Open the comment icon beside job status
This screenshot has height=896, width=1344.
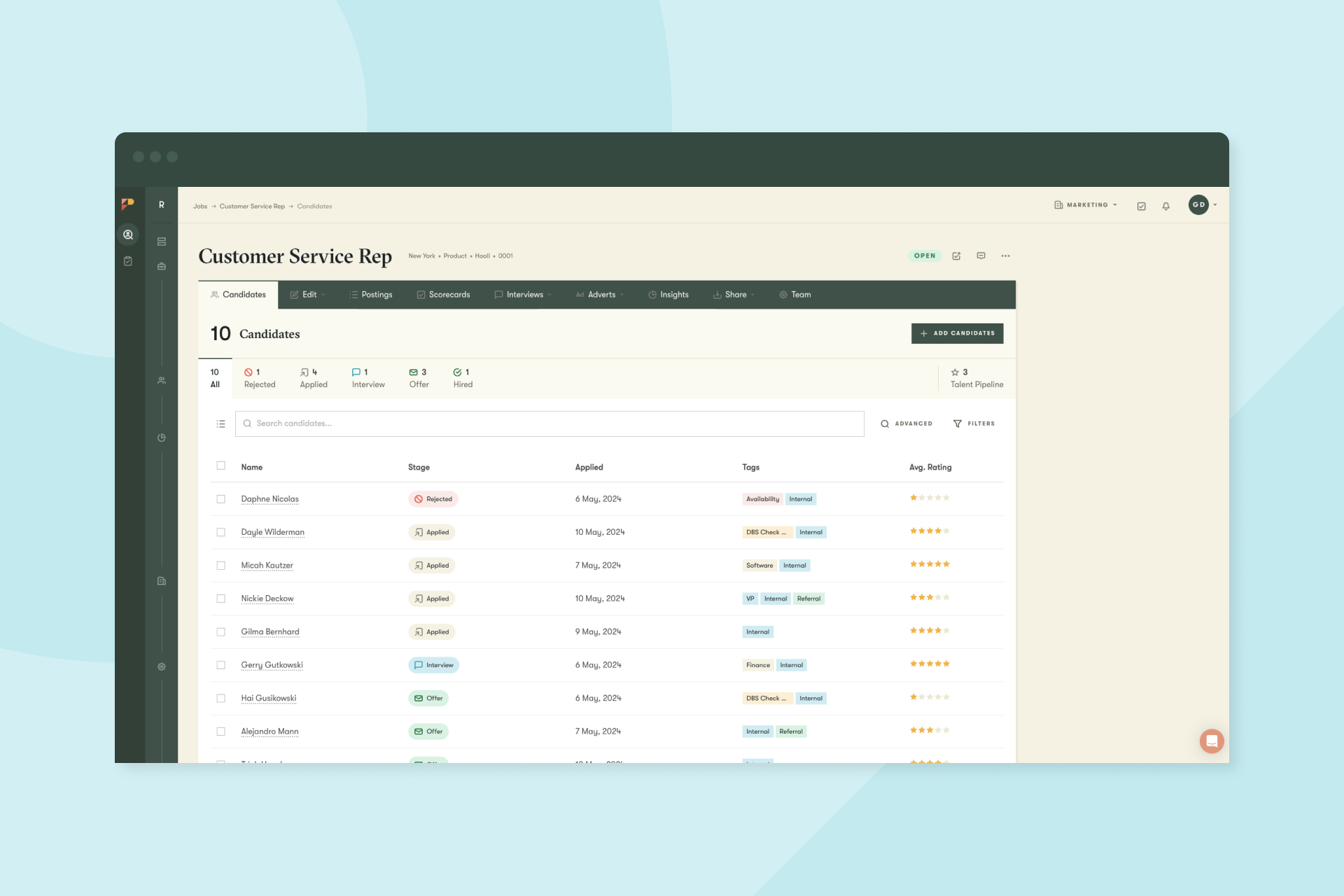click(x=981, y=255)
